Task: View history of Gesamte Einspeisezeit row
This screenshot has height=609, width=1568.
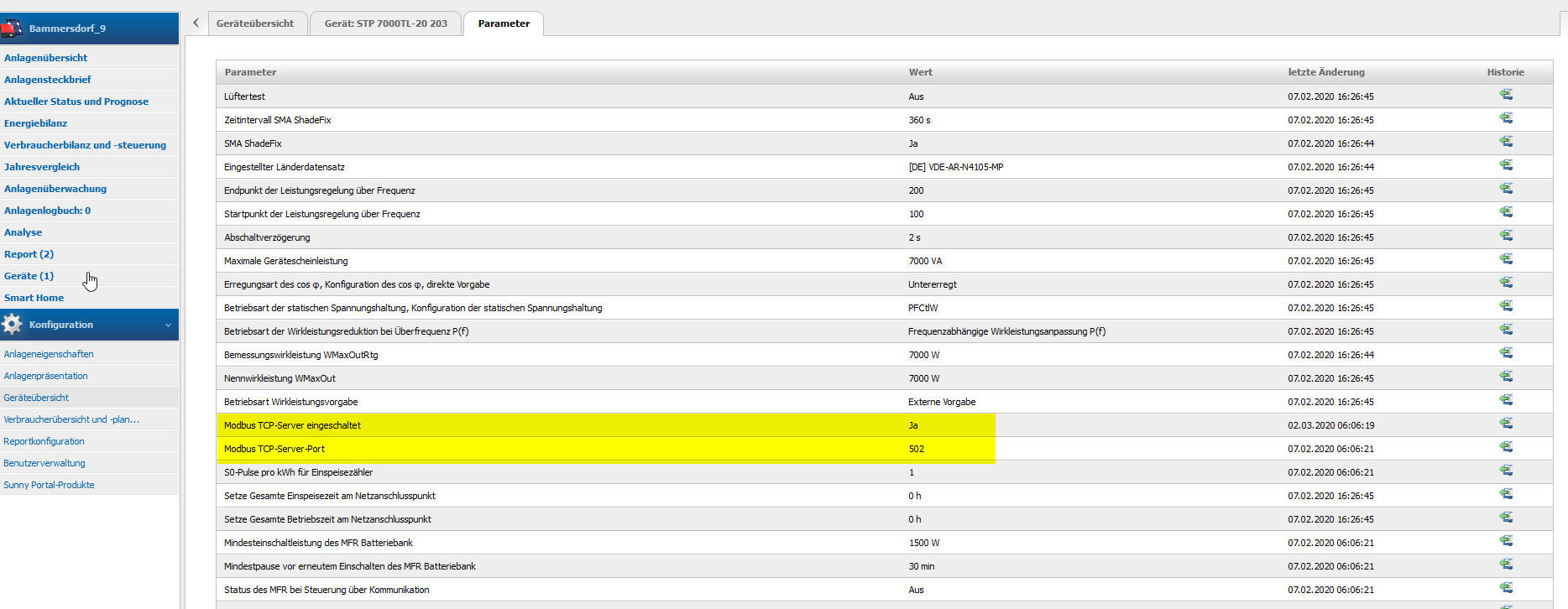Action: [x=1506, y=494]
